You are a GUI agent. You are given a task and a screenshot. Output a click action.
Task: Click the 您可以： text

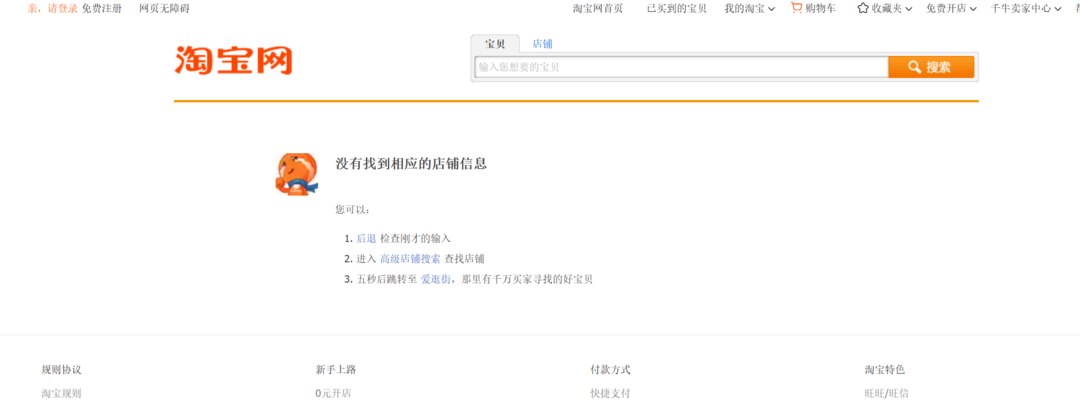coord(353,209)
